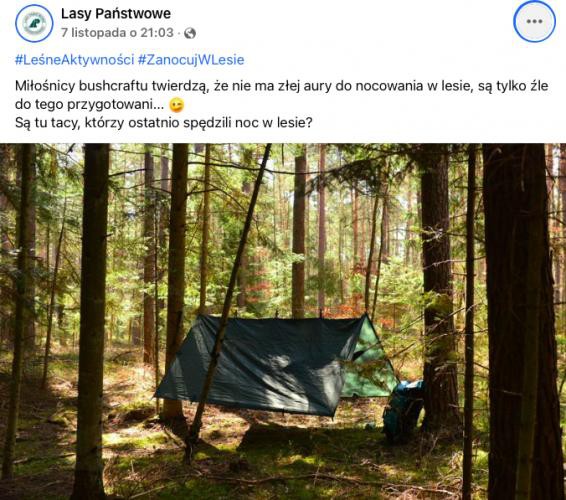Click the line Są tu tacy, którzy ostatnio
Image resolution: width=566 pixels, height=500 pixels.
164,123
